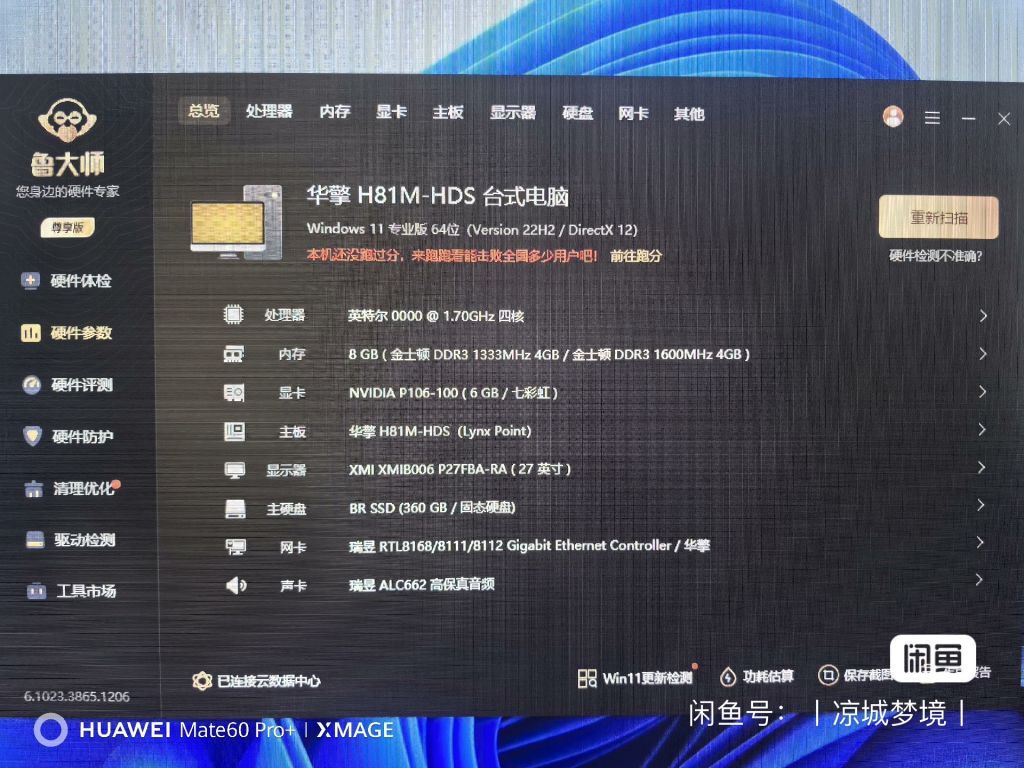Screen dimensions: 1024x768
Task: Click the NVIDIA P106-100 graphics text
Action: 453,393
